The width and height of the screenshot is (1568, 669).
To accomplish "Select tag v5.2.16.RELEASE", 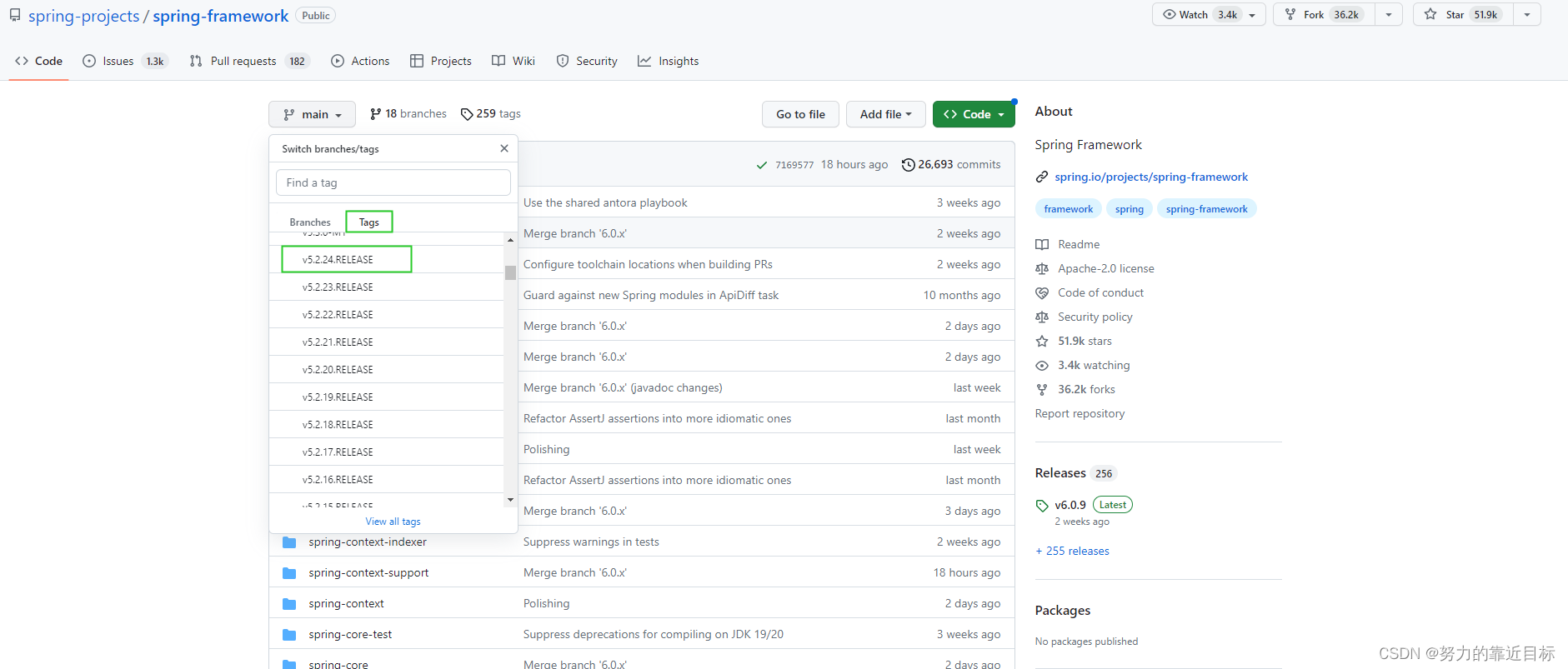I will tap(387, 479).
